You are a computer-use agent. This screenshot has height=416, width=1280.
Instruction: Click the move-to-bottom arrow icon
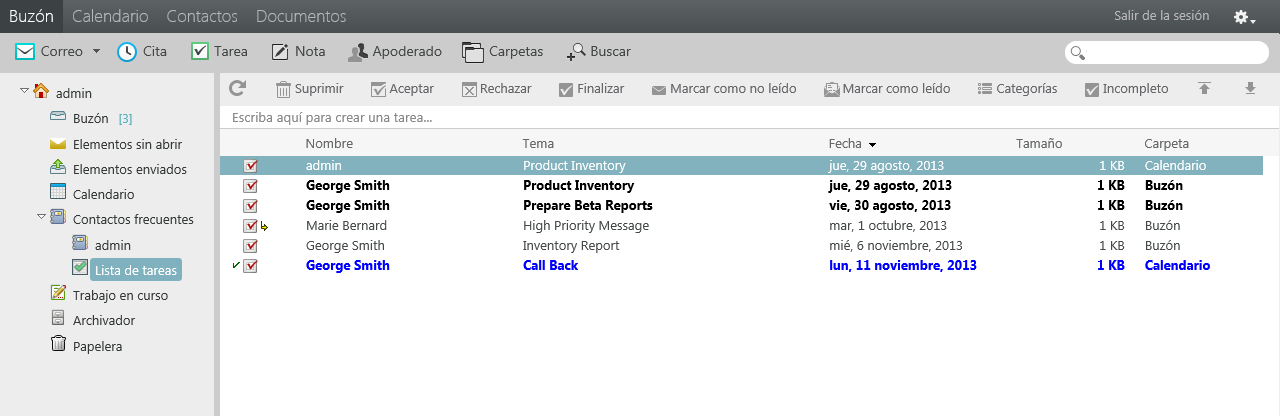point(1249,89)
